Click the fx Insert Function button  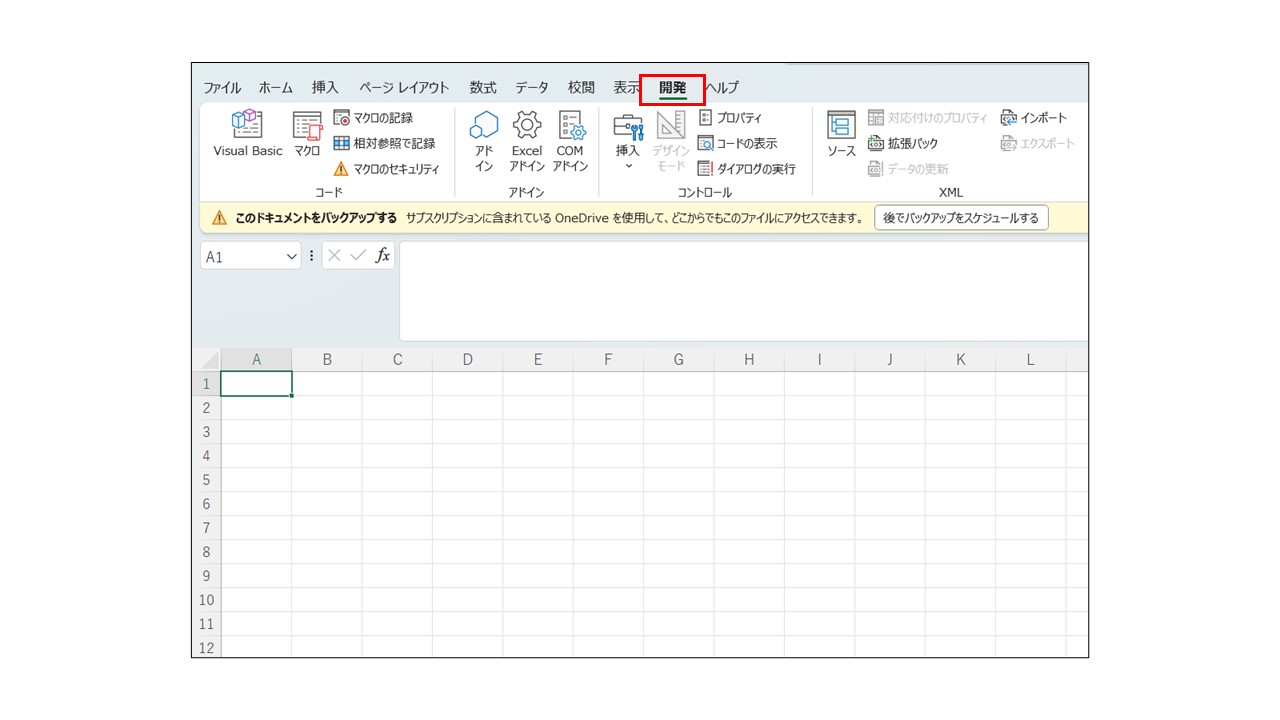(x=383, y=256)
